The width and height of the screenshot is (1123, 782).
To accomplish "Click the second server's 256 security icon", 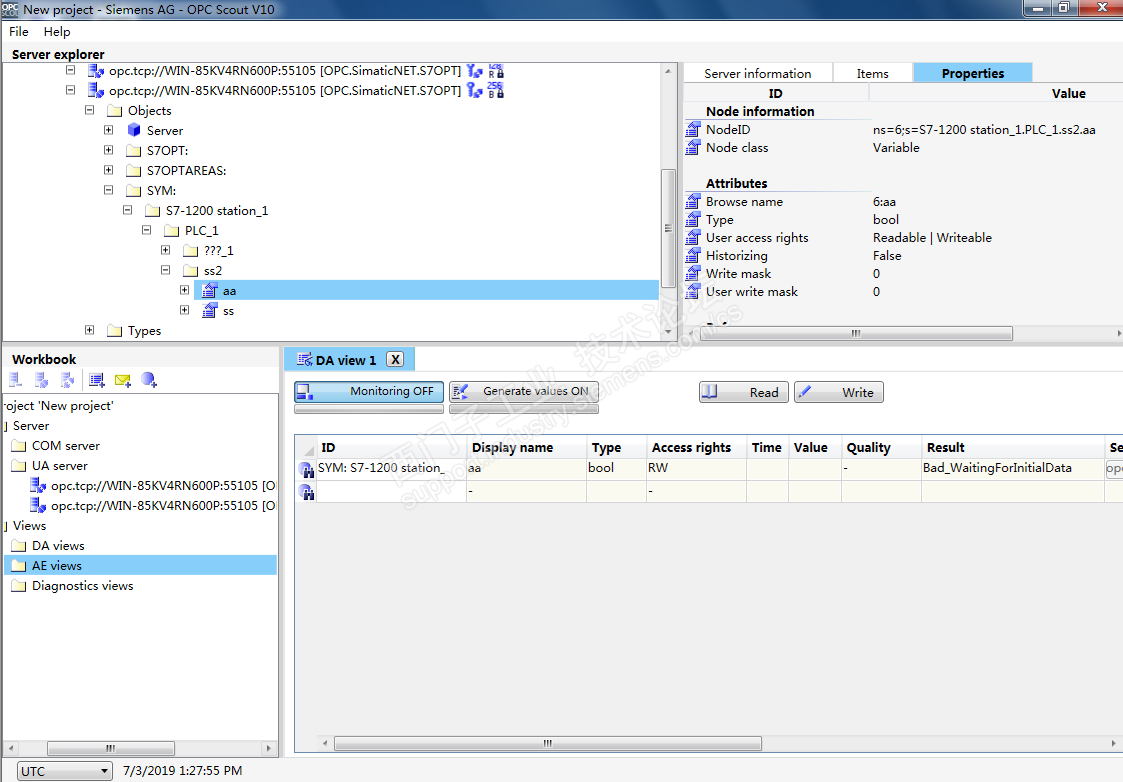I will 496,90.
